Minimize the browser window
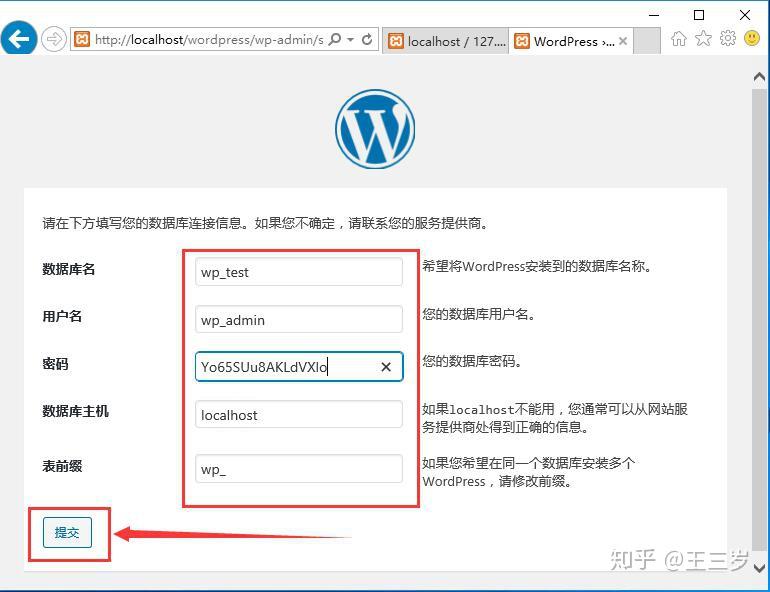Viewport: 770px width, 592px height. pyautogui.click(x=654, y=15)
